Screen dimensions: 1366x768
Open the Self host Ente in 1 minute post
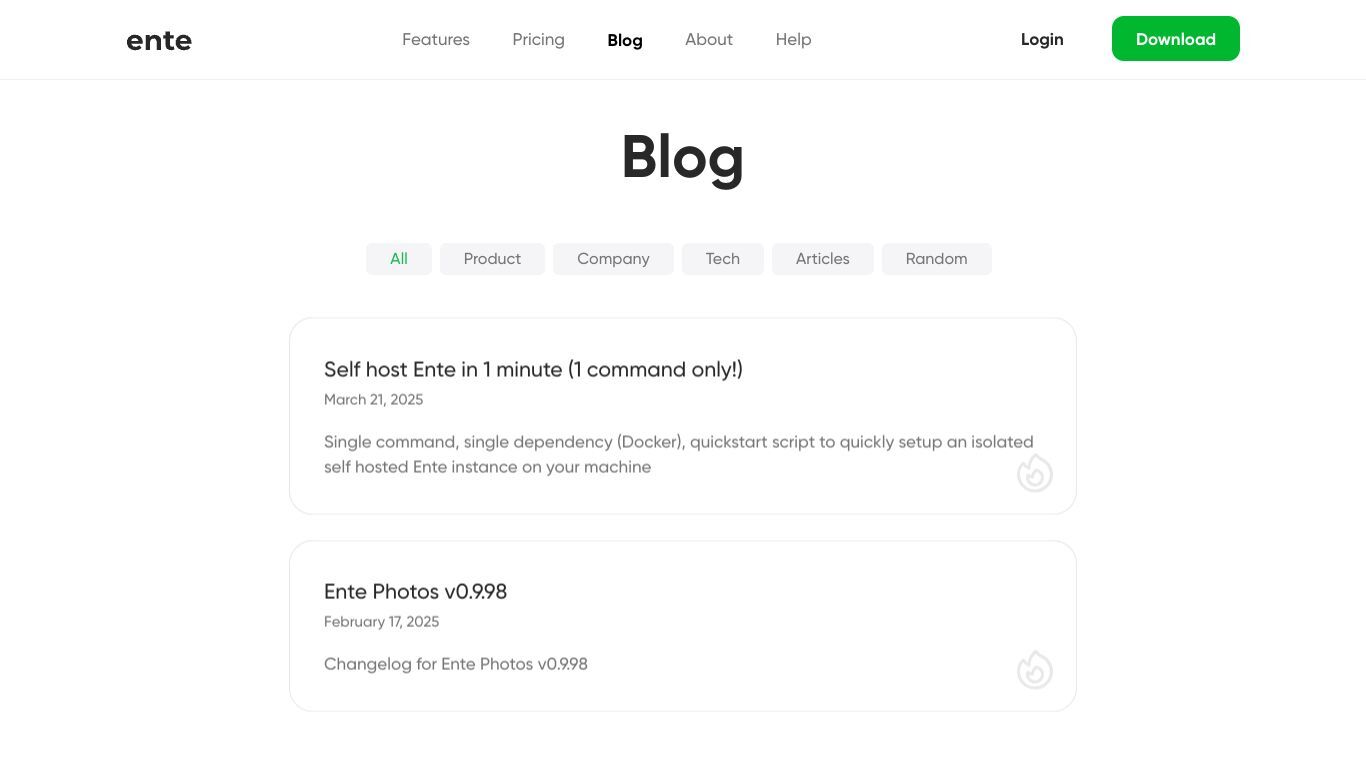coord(533,370)
